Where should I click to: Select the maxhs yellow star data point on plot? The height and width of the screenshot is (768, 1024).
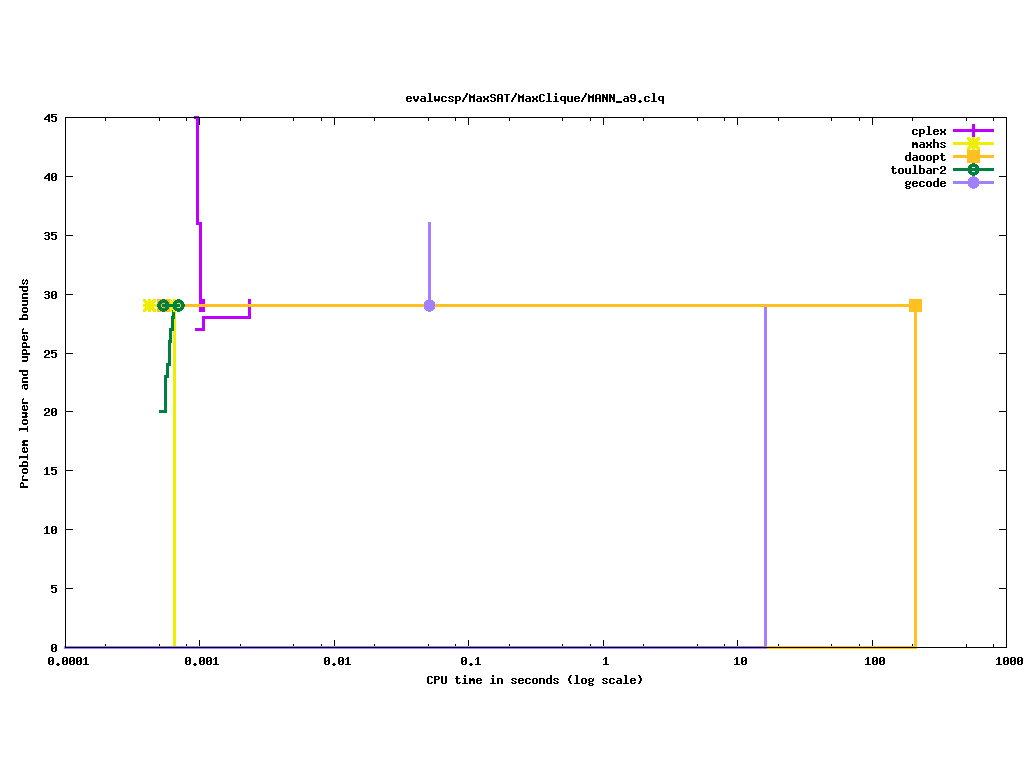[x=149, y=305]
